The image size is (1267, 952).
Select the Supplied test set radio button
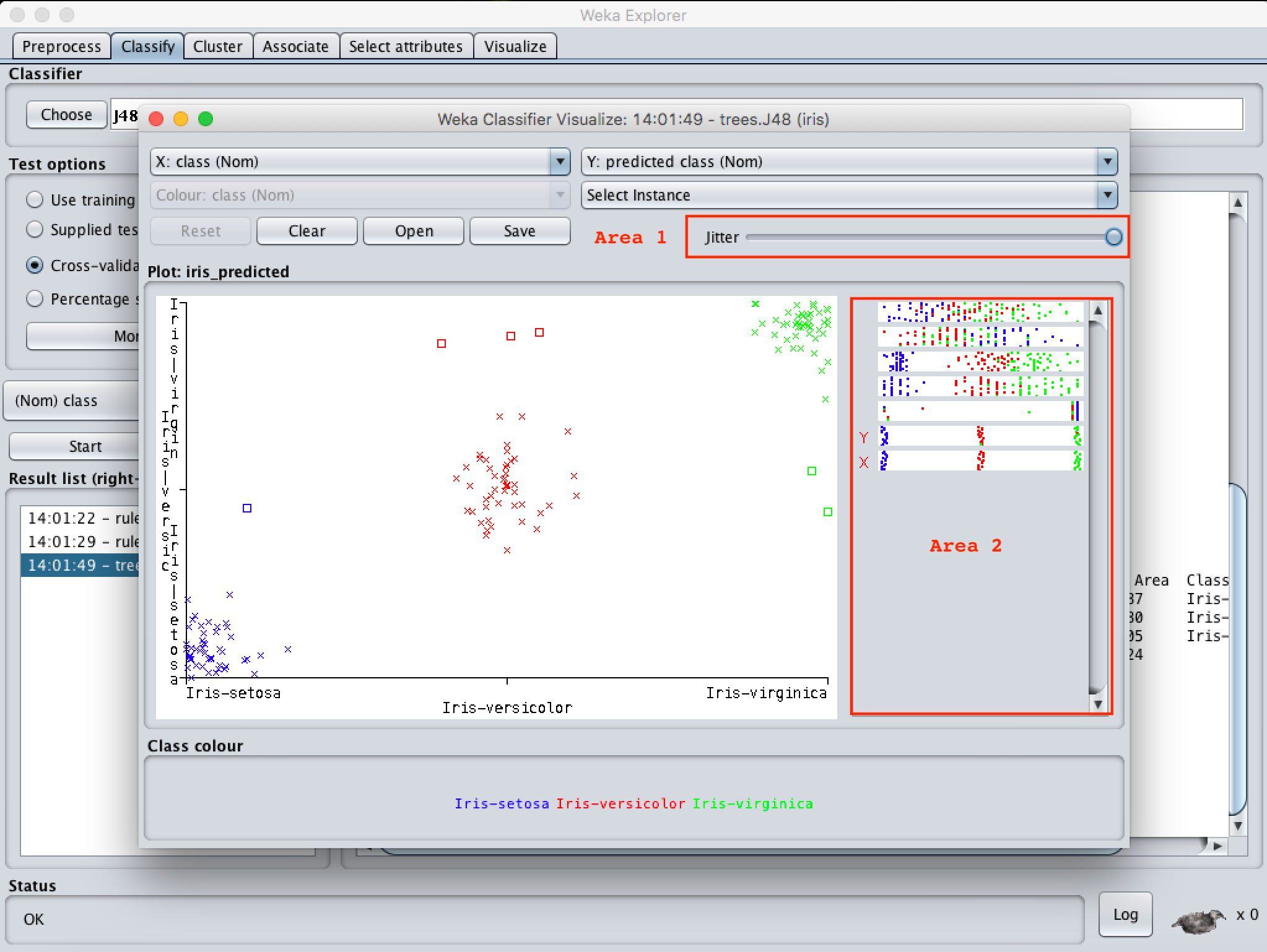point(35,230)
